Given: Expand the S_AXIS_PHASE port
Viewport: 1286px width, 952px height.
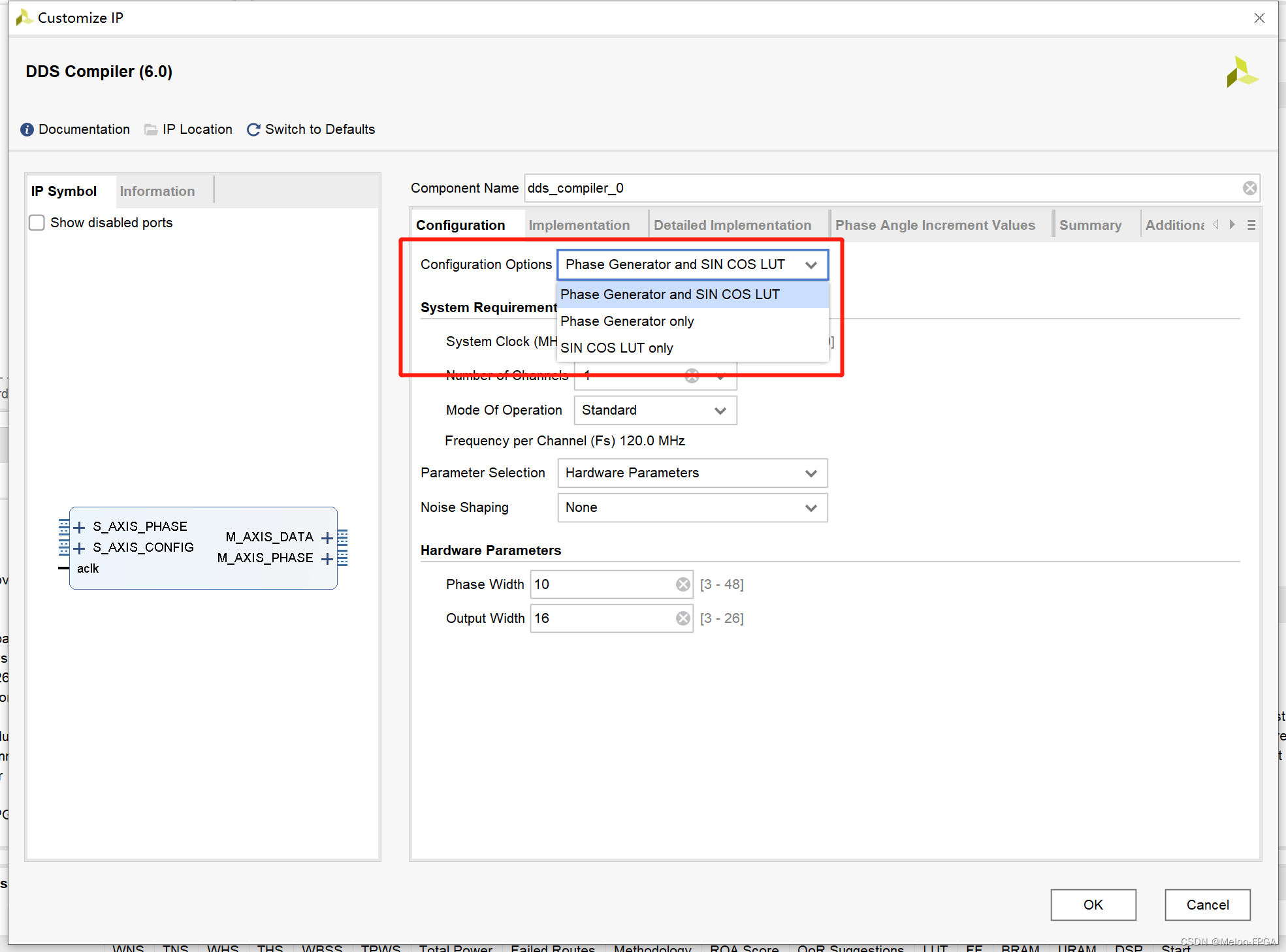Looking at the screenshot, I should 79,527.
